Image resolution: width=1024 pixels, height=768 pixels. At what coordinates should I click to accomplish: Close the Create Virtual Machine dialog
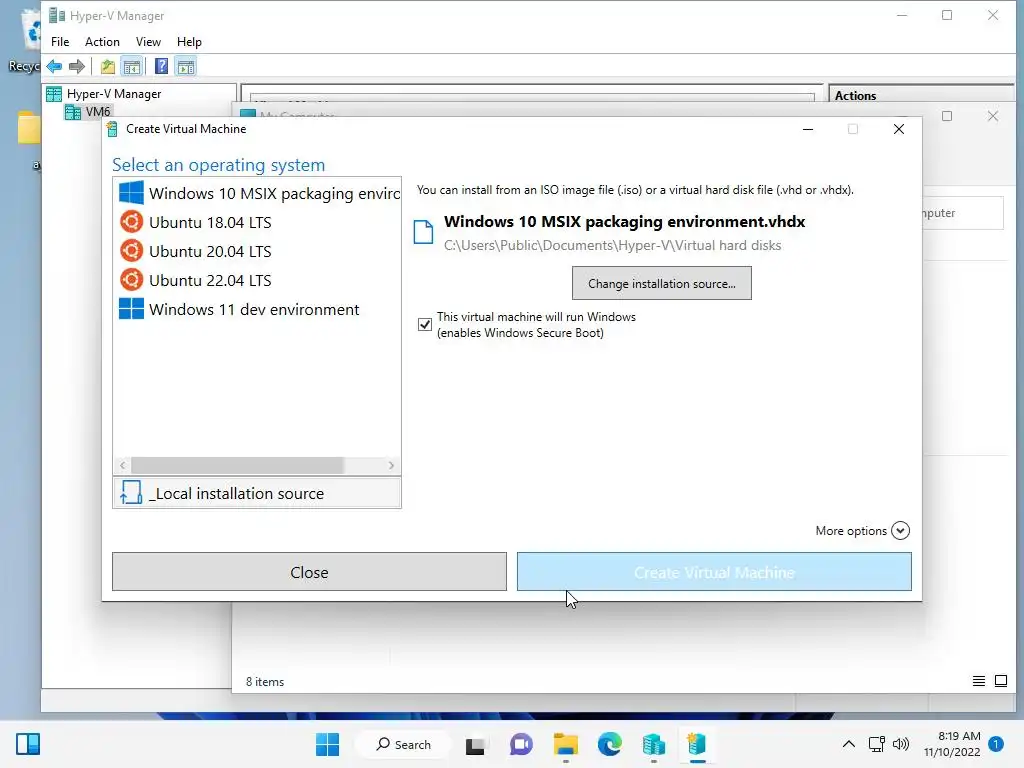[899, 129]
